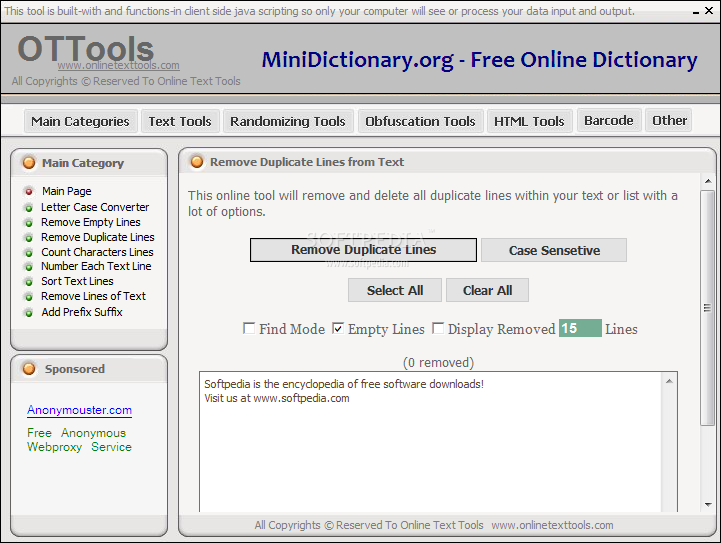
Task: Click the main panel scroll down arrow
Action: click(x=708, y=505)
